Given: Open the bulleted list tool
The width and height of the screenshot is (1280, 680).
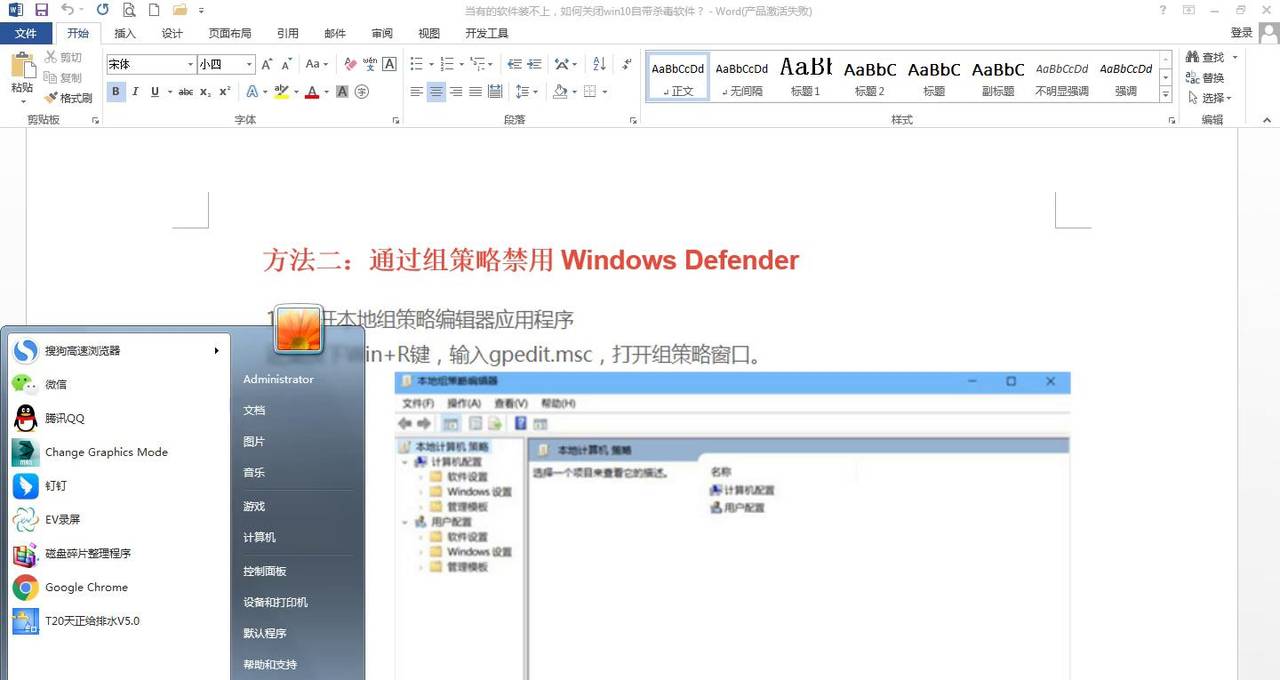Looking at the screenshot, I should point(417,63).
